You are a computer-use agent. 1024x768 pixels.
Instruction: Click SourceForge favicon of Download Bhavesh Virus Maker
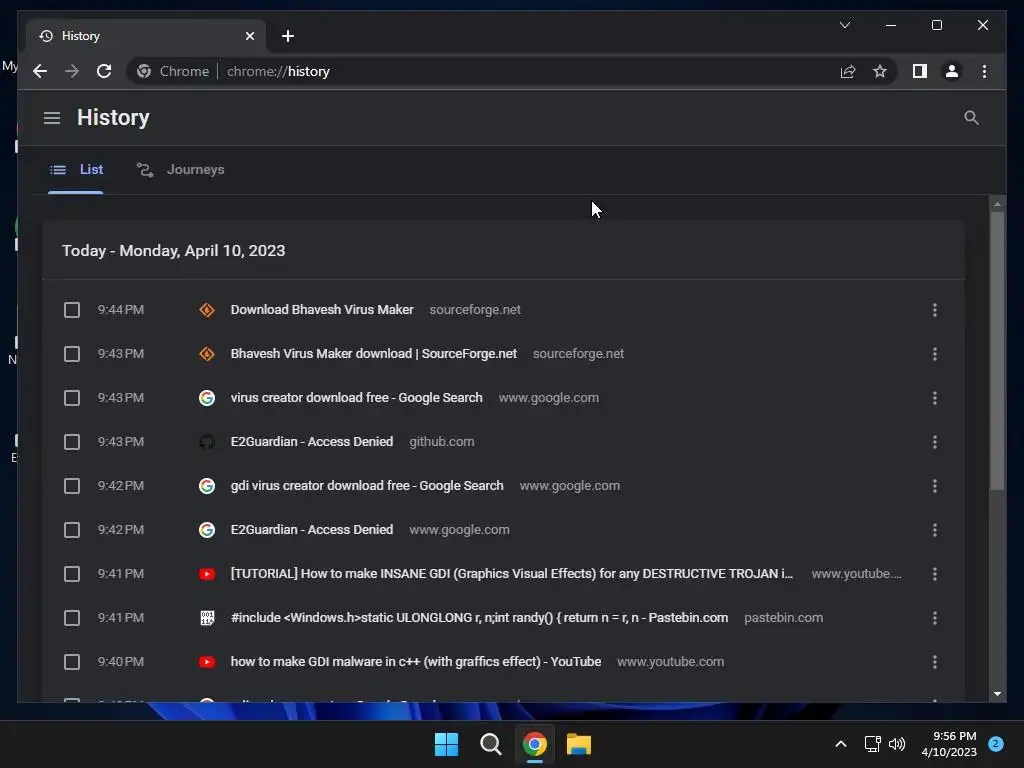tap(207, 310)
